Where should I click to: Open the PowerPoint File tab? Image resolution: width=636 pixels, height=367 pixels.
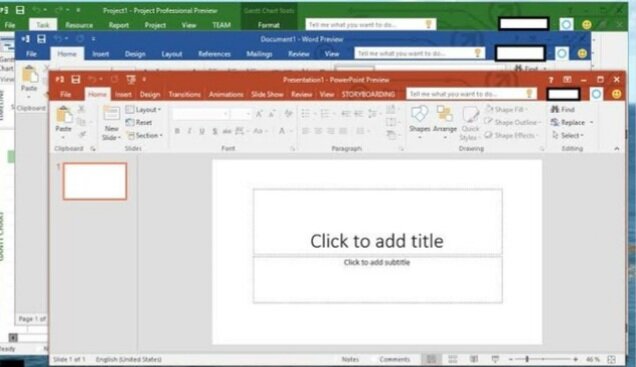point(65,94)
